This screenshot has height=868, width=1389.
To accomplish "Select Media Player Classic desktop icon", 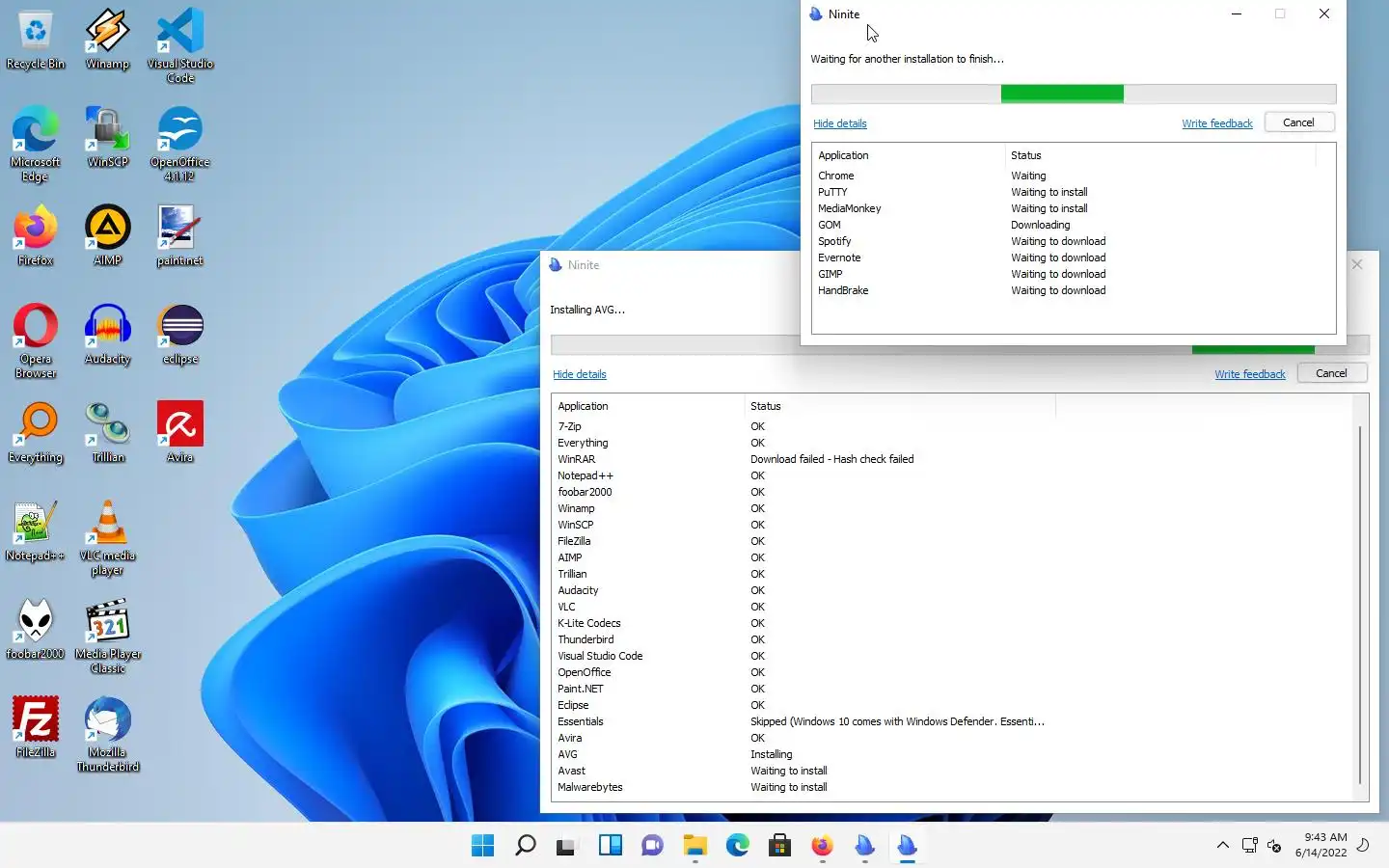I will pos(107,637).
